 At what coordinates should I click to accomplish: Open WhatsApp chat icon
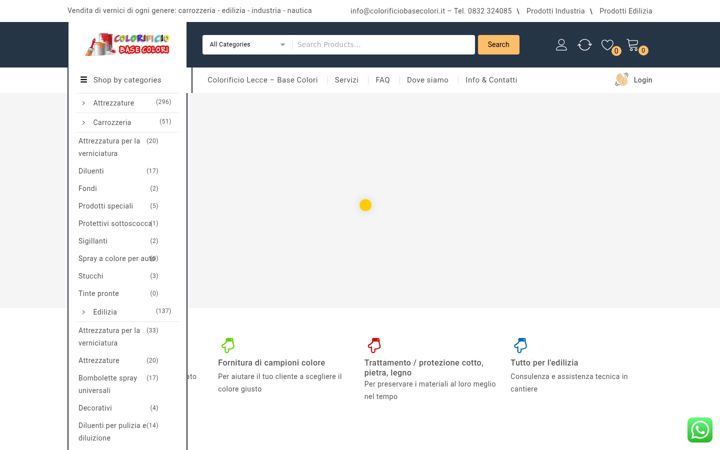click(700, 430)
